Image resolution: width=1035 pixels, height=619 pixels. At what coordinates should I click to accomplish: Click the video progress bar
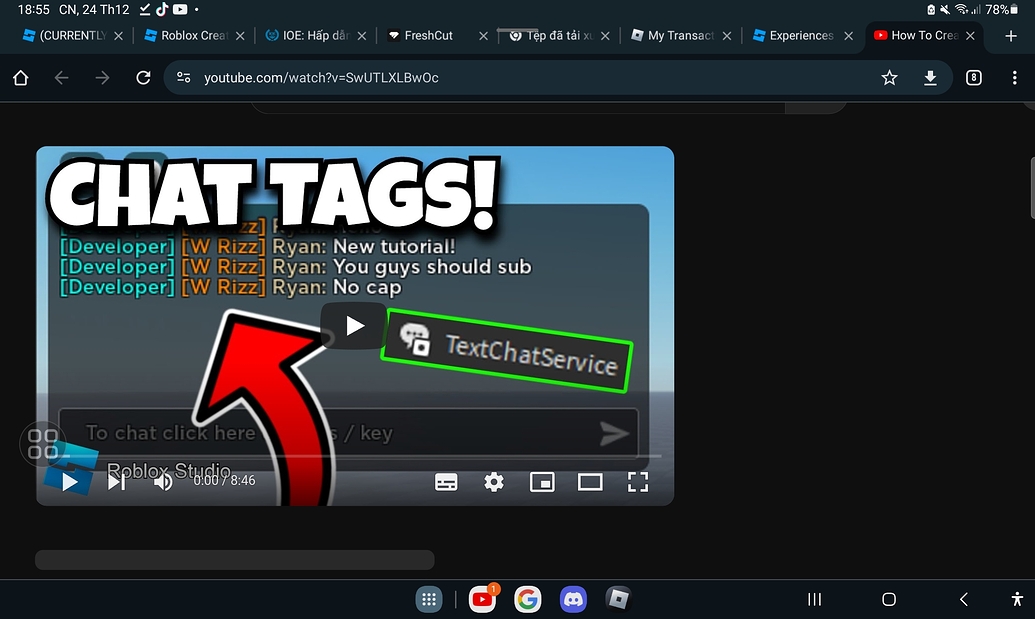[355, 456]
